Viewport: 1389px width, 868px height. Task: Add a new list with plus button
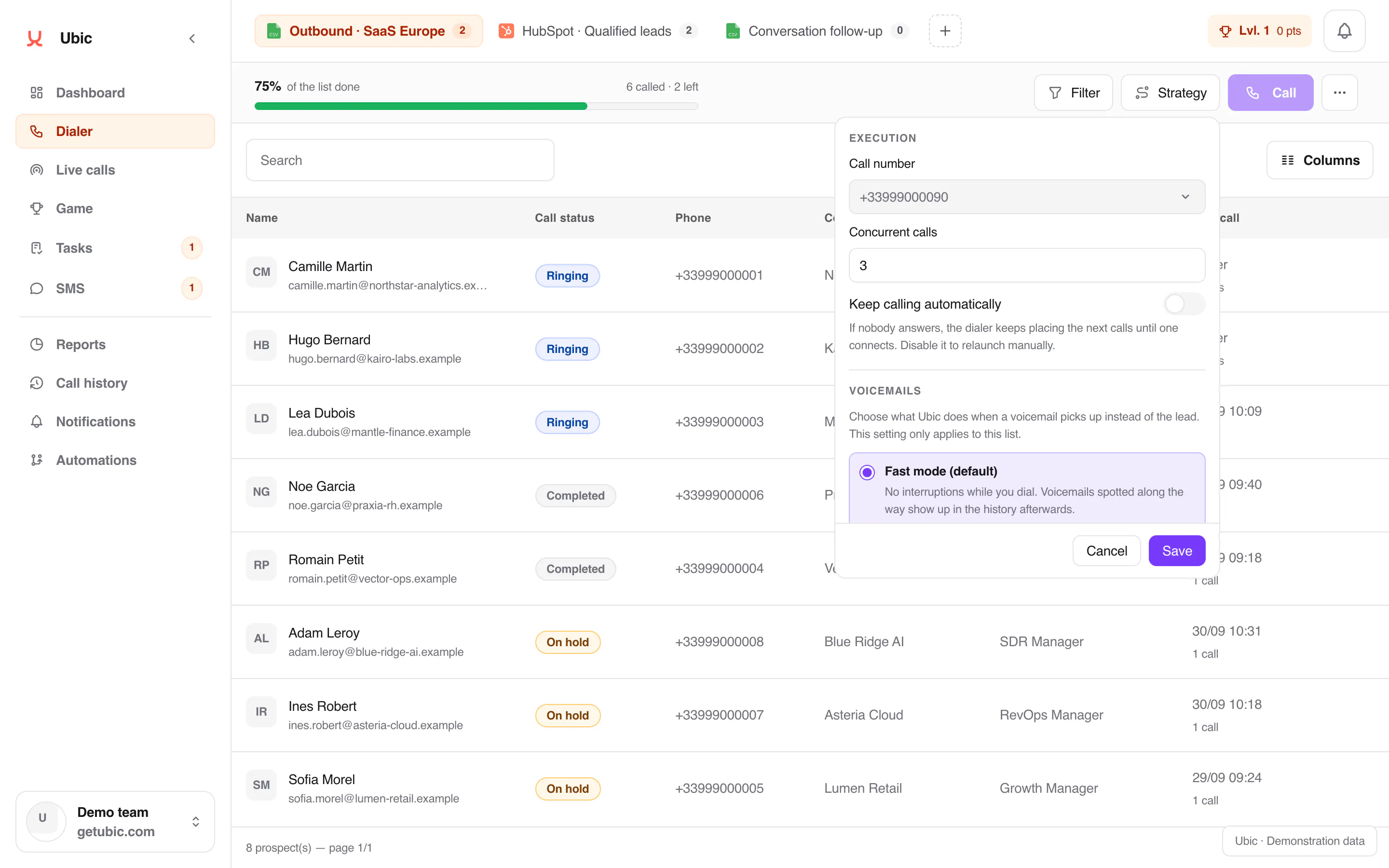[945, 31]
